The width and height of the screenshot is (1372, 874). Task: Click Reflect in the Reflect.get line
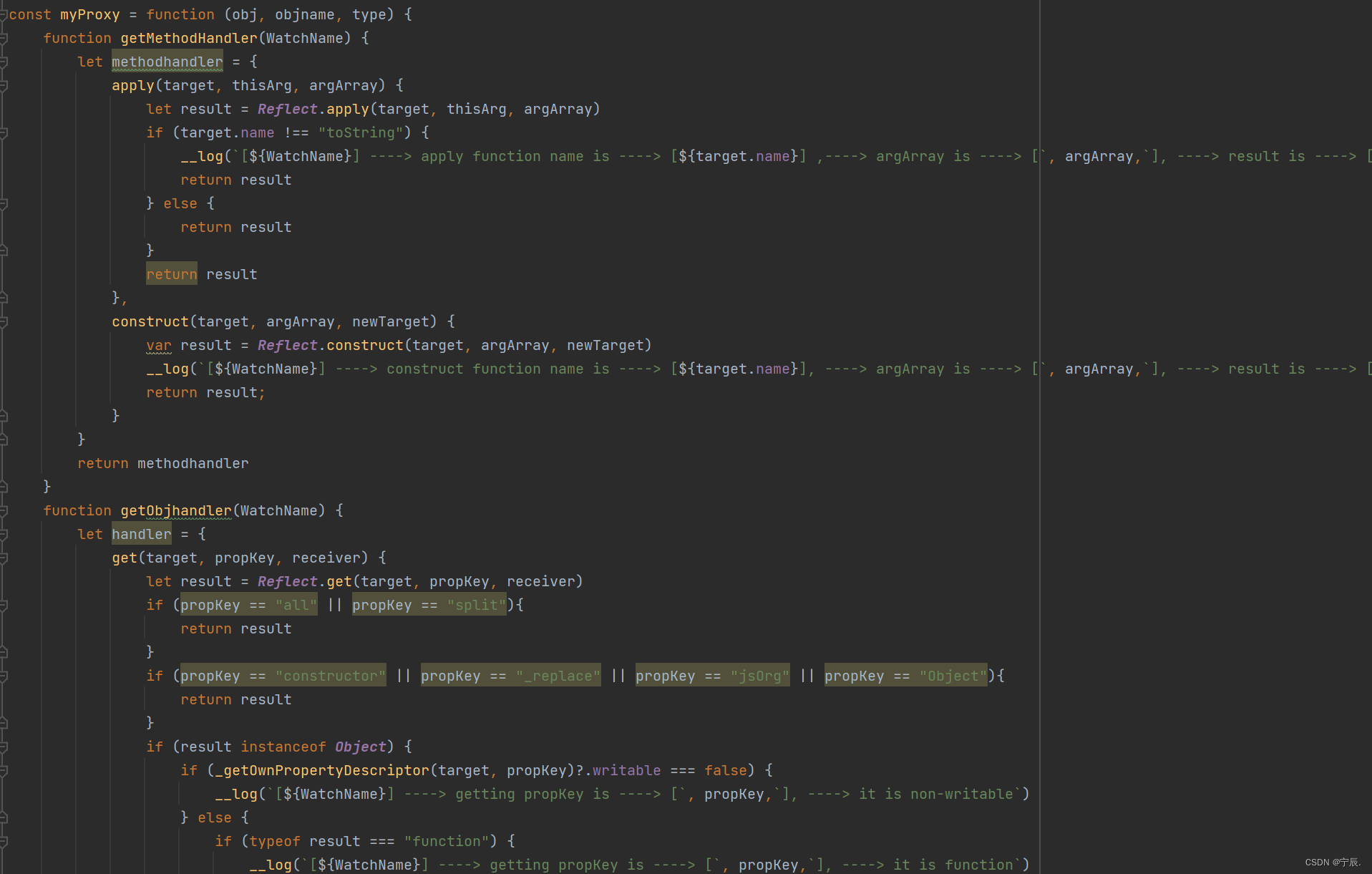(x=288, y=581)
